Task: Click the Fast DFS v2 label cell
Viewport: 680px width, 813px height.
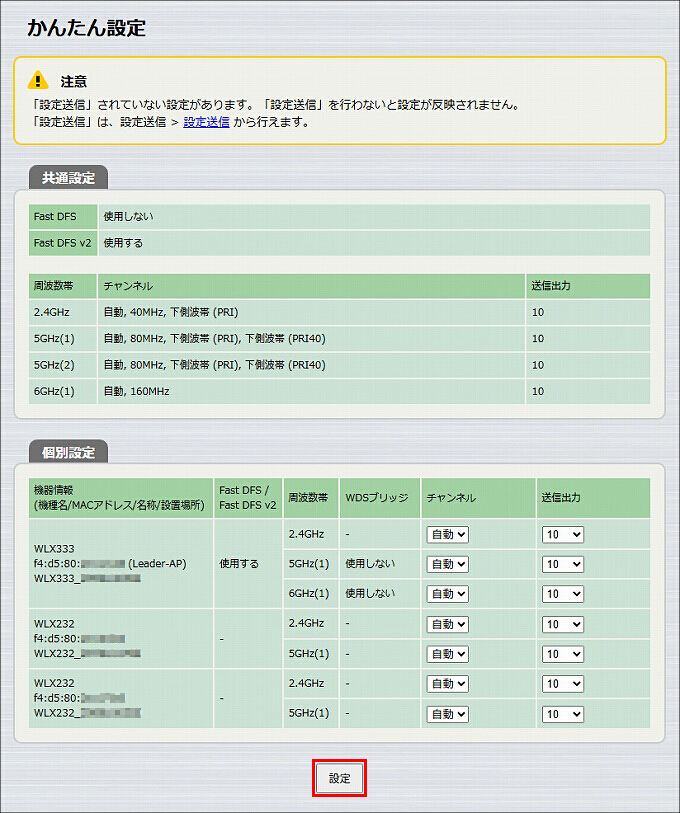Action: point(63,243)
